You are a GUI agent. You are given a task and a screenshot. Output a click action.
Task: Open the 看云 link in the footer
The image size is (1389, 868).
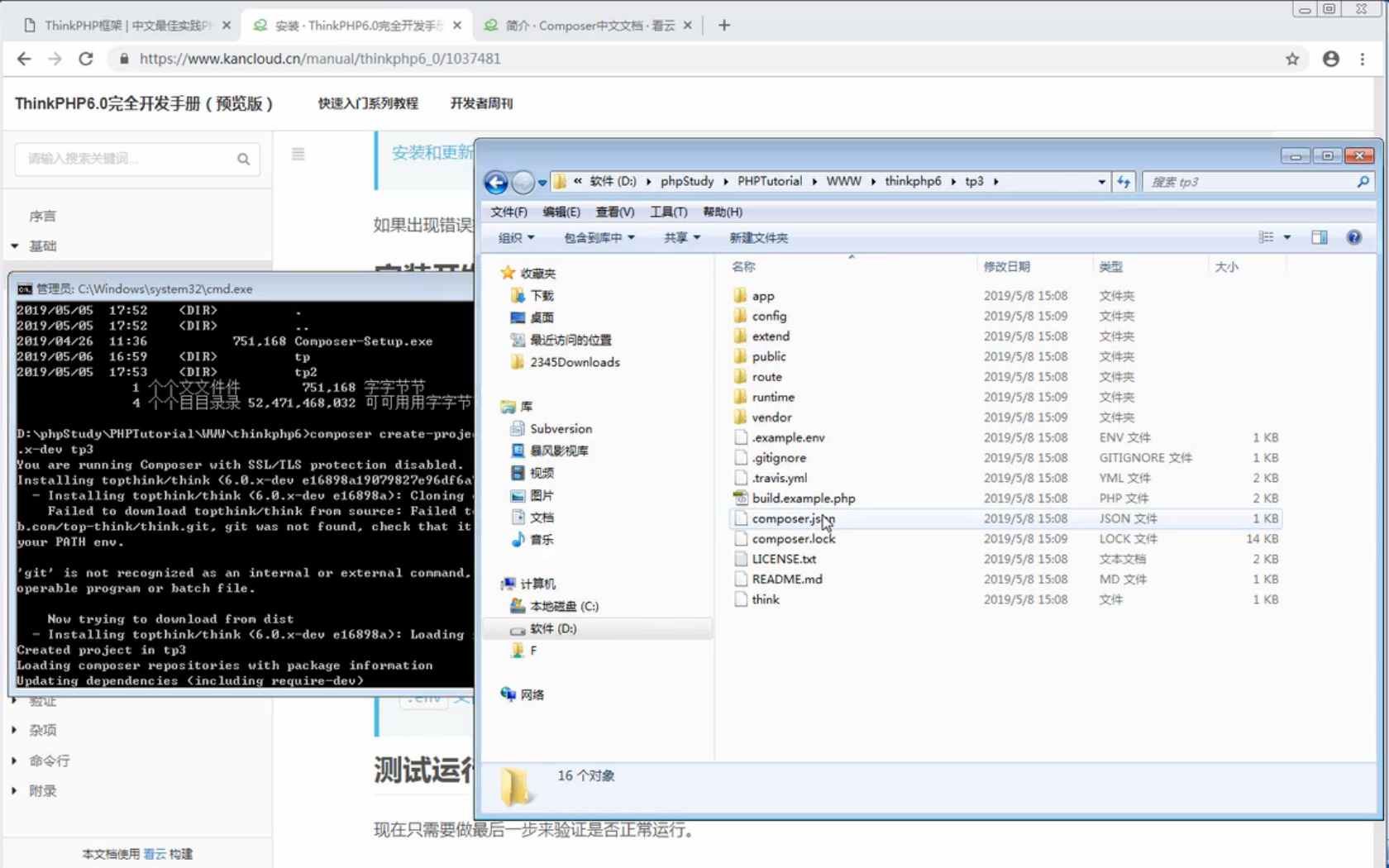point(155,854)
